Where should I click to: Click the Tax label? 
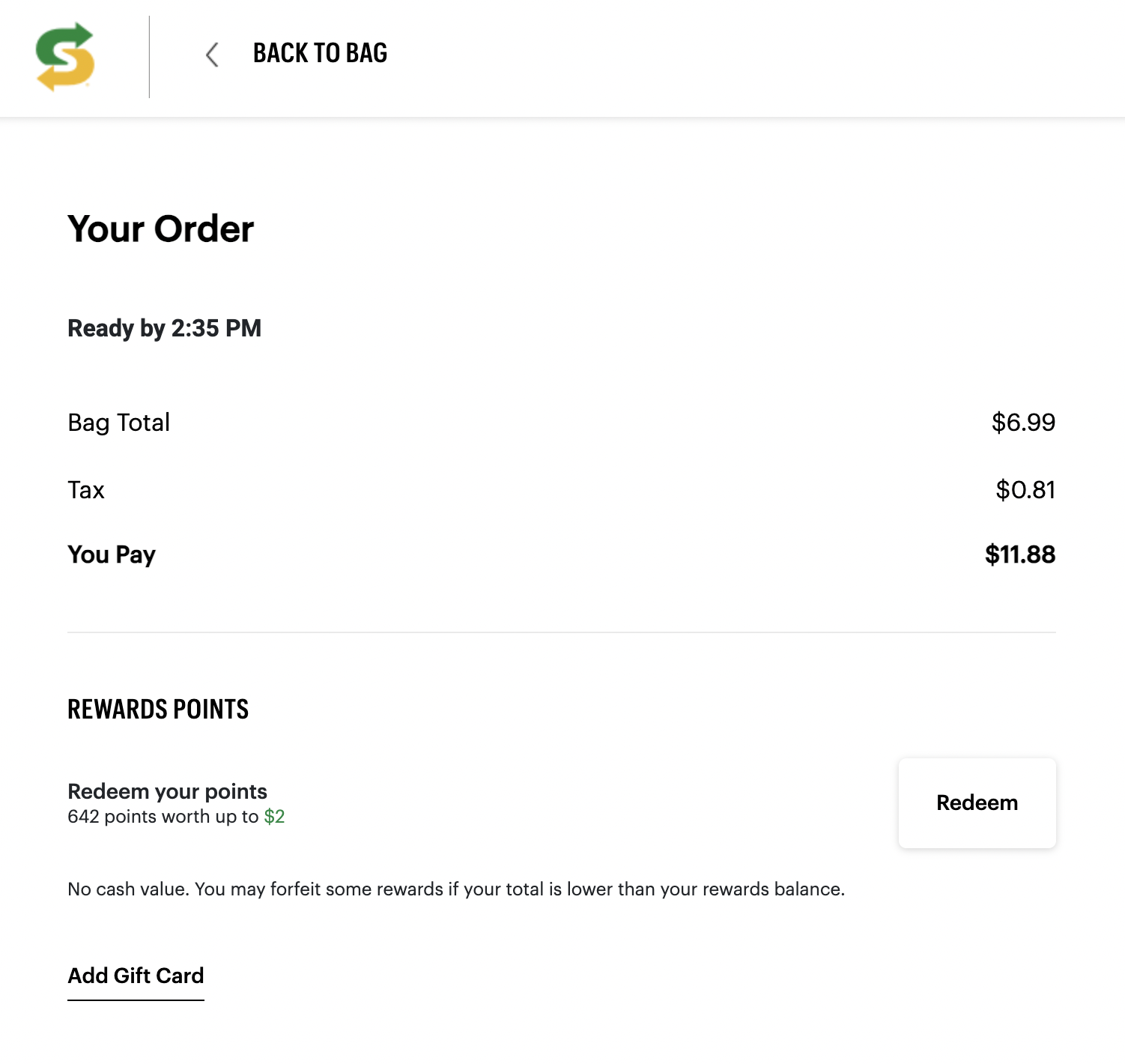86,490
